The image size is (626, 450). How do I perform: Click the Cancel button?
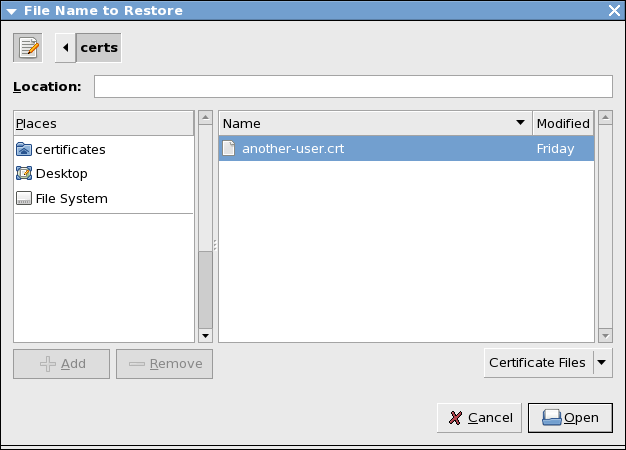(479, 418)
